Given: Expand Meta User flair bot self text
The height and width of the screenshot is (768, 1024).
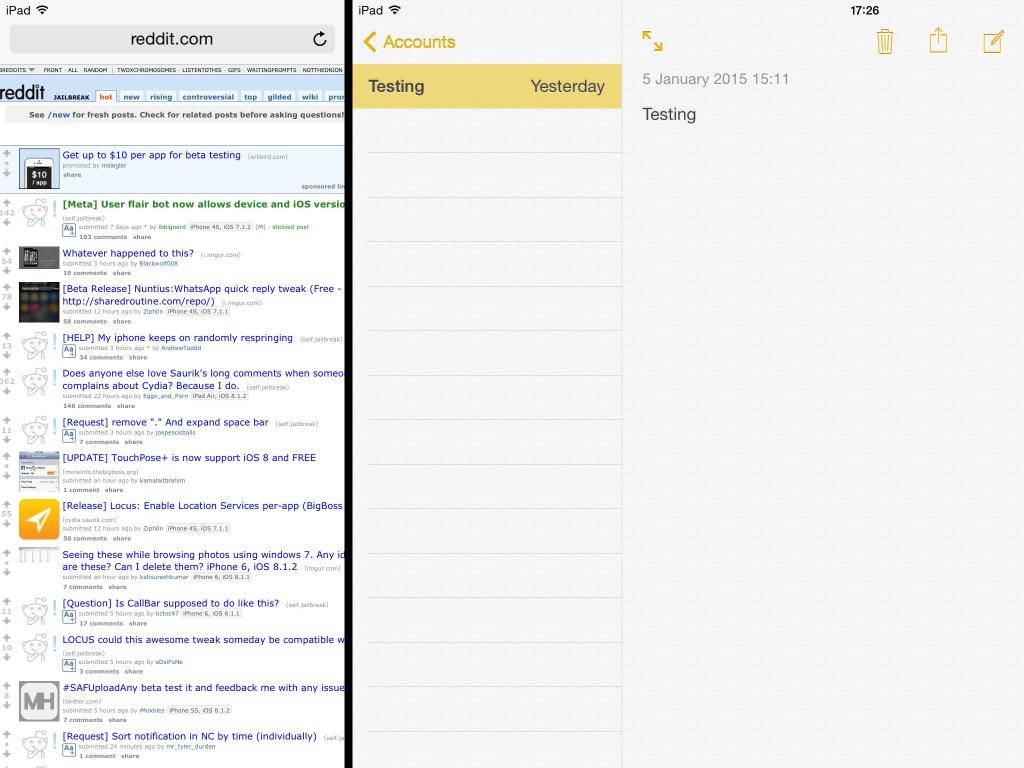Looking at the screenshot, I should (69, 229).
